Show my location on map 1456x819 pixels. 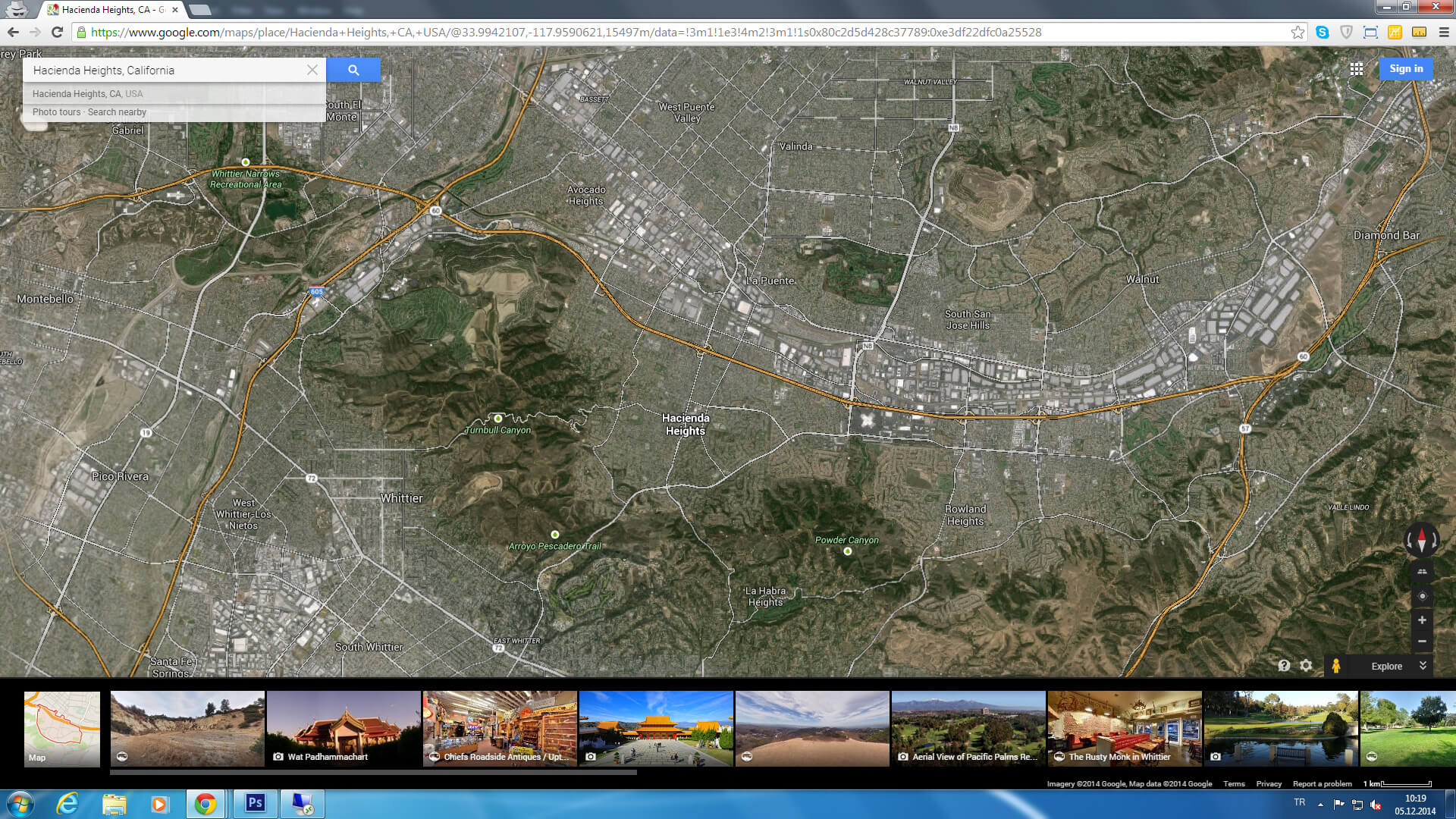pos(1422,596)
